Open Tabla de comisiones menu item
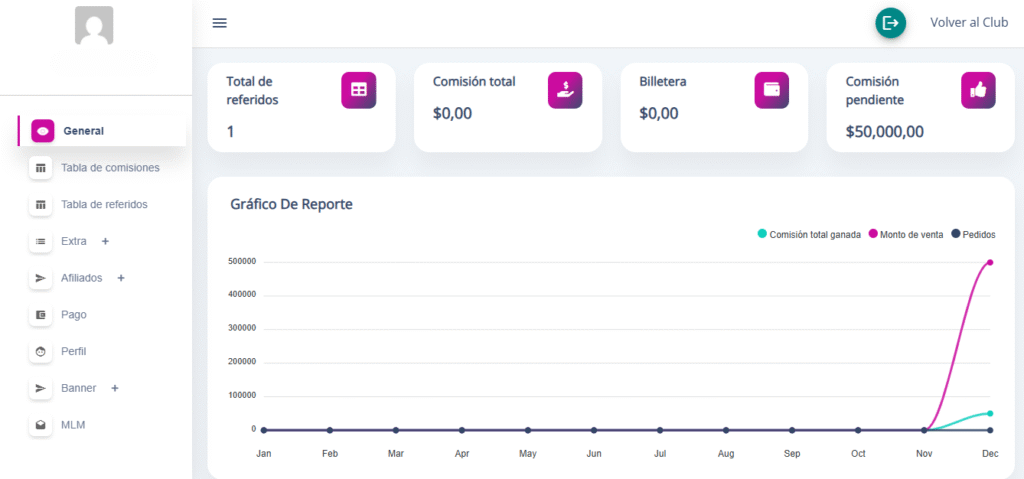 click(x=109, y=168)
